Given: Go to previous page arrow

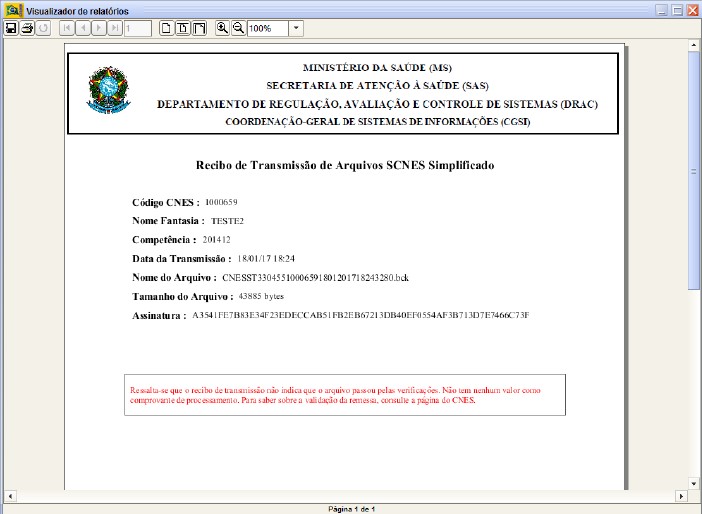Looking at the screenshot, I should coord(83,28).
